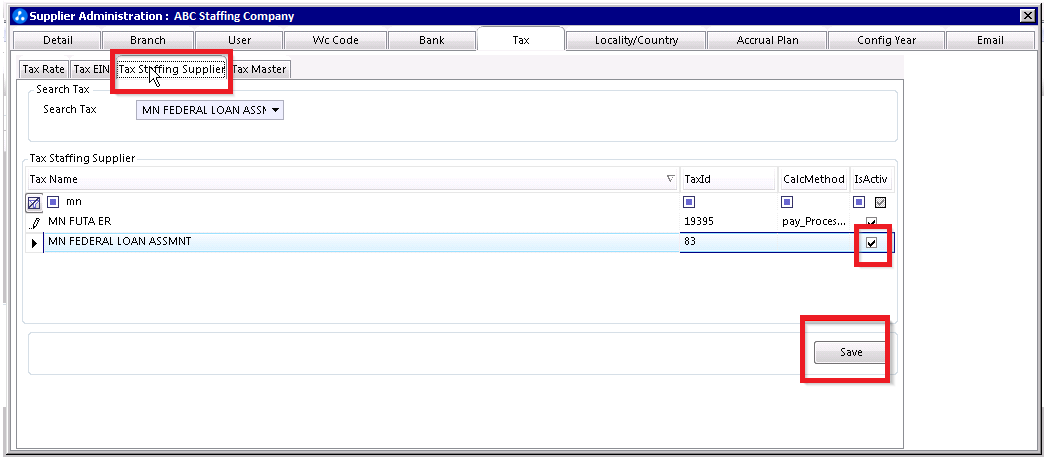This screenshot has height=463, width=1045.
Task: Switch to the Tax Staffing Supplier tab
Action: (171, 69)
